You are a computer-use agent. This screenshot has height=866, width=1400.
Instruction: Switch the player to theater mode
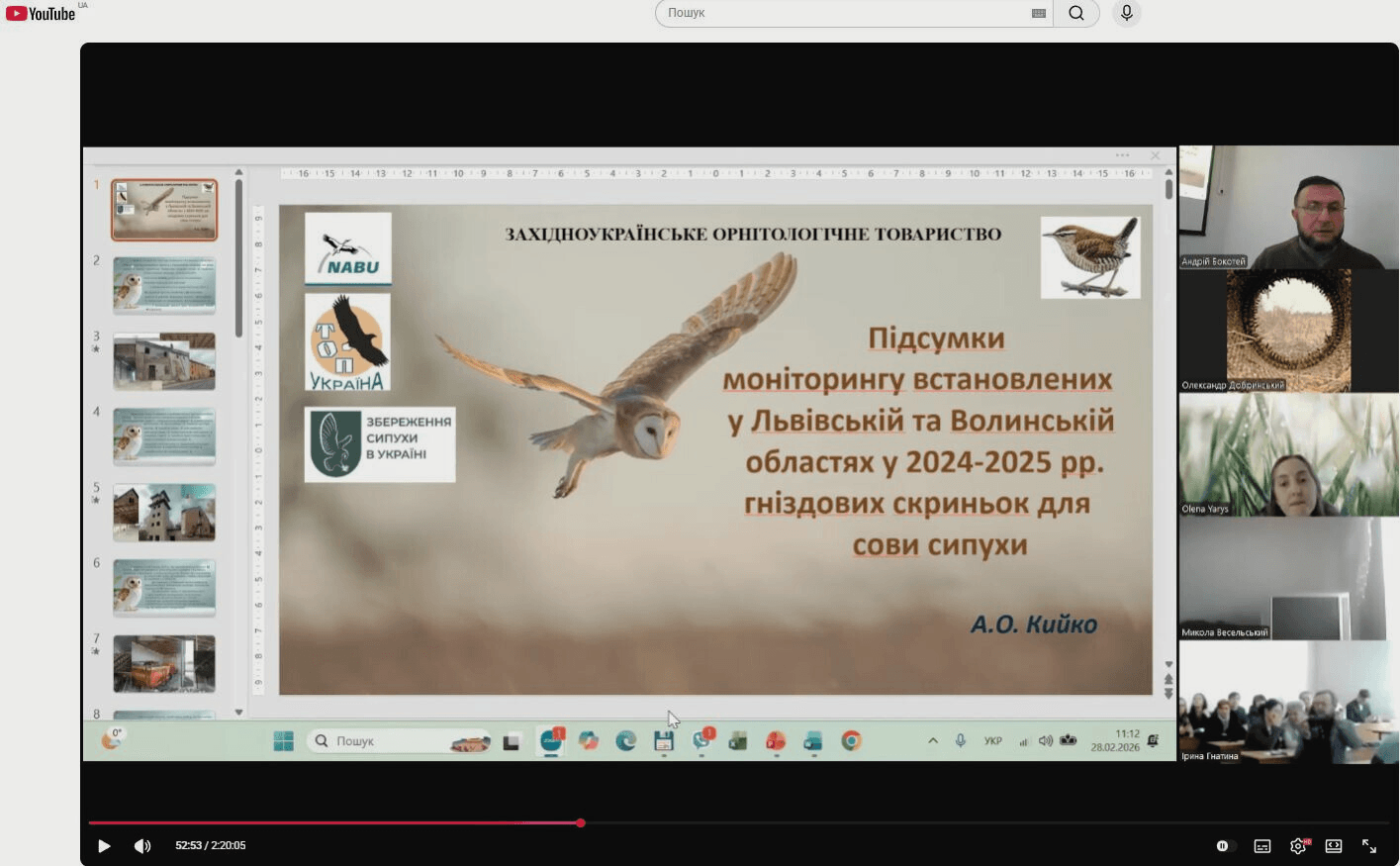pyautogui.click(x=1334, y=846)
